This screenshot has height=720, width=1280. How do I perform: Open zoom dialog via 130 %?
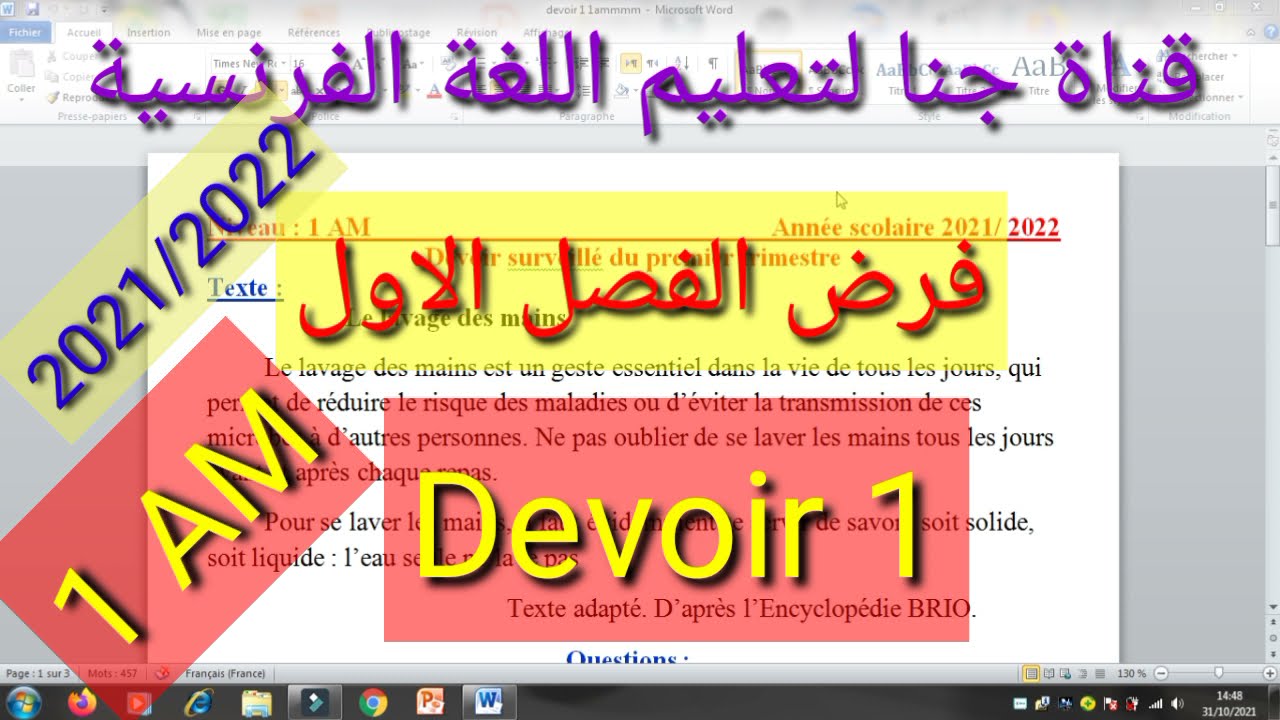click(x=1131, y=673)
